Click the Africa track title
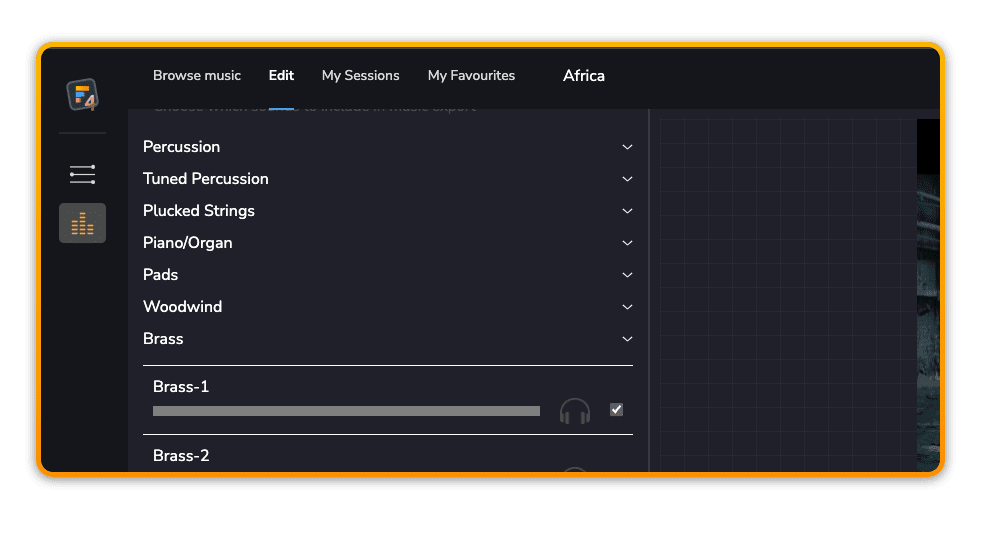Image resolution: width=981 pixels, height=534 pixels. (584, 76)
